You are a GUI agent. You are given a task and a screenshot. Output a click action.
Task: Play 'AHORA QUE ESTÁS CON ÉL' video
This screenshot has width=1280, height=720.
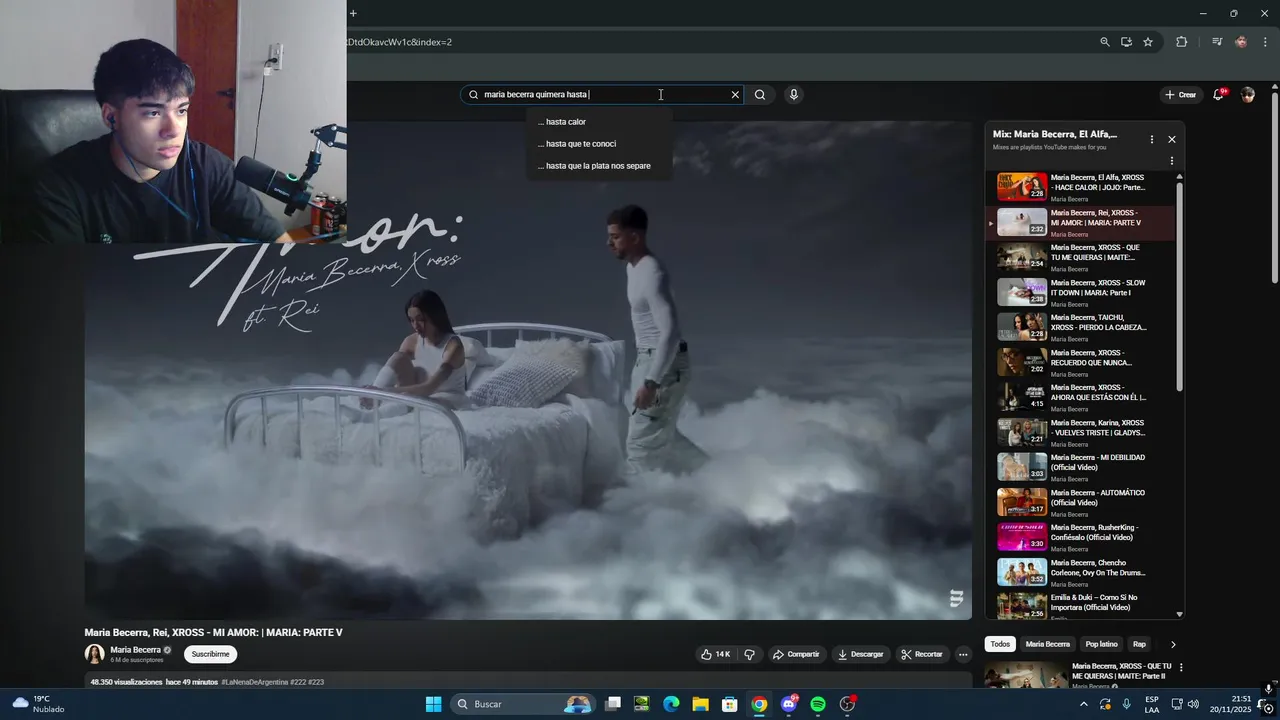1080,397
